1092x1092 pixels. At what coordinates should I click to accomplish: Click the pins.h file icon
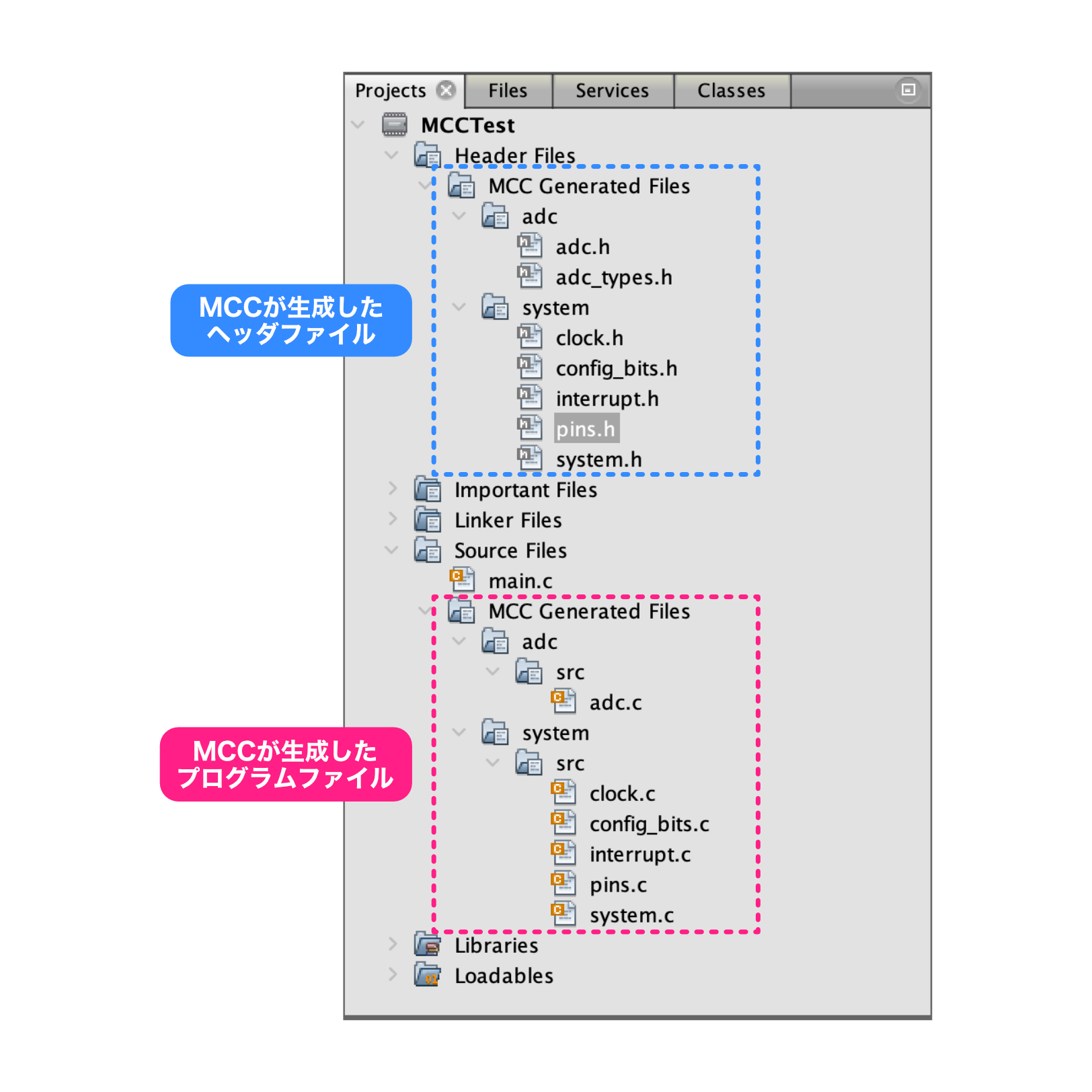530,428
